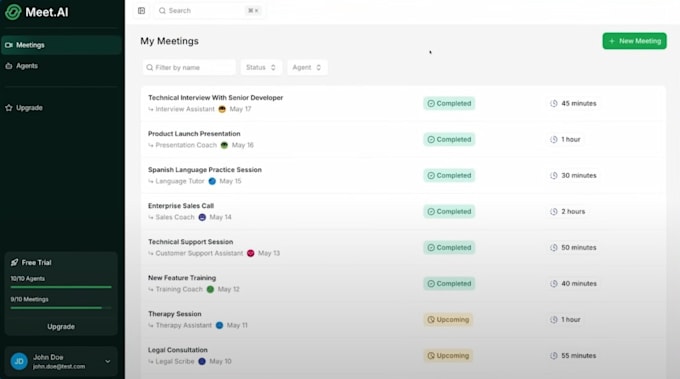Image resolution: width=680 pixels, height=379 pixels.
Task: Click Completed badge of Enterprise Sales Call
Action: coord(449,212)
